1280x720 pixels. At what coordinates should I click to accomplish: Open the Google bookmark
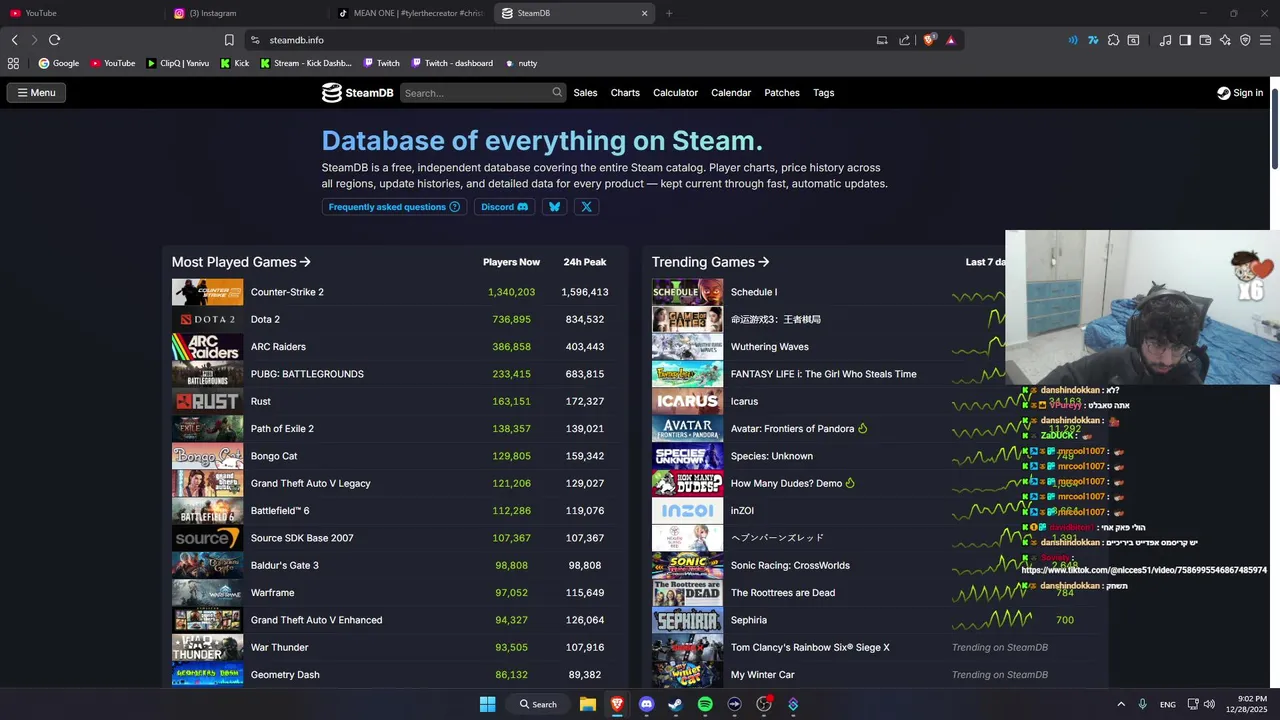59,63
